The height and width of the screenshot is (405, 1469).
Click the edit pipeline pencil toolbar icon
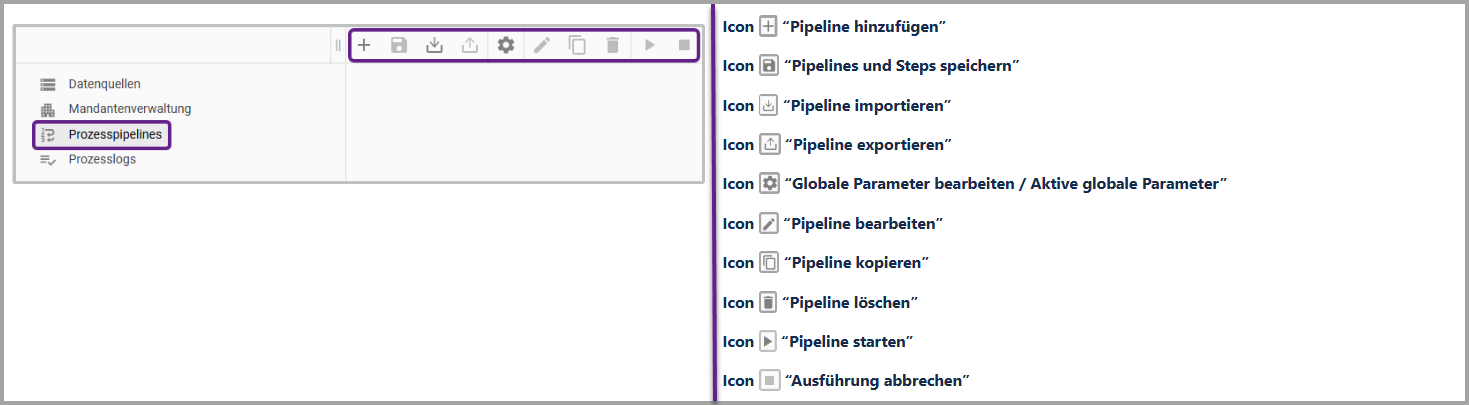click(x=541, y=45)
